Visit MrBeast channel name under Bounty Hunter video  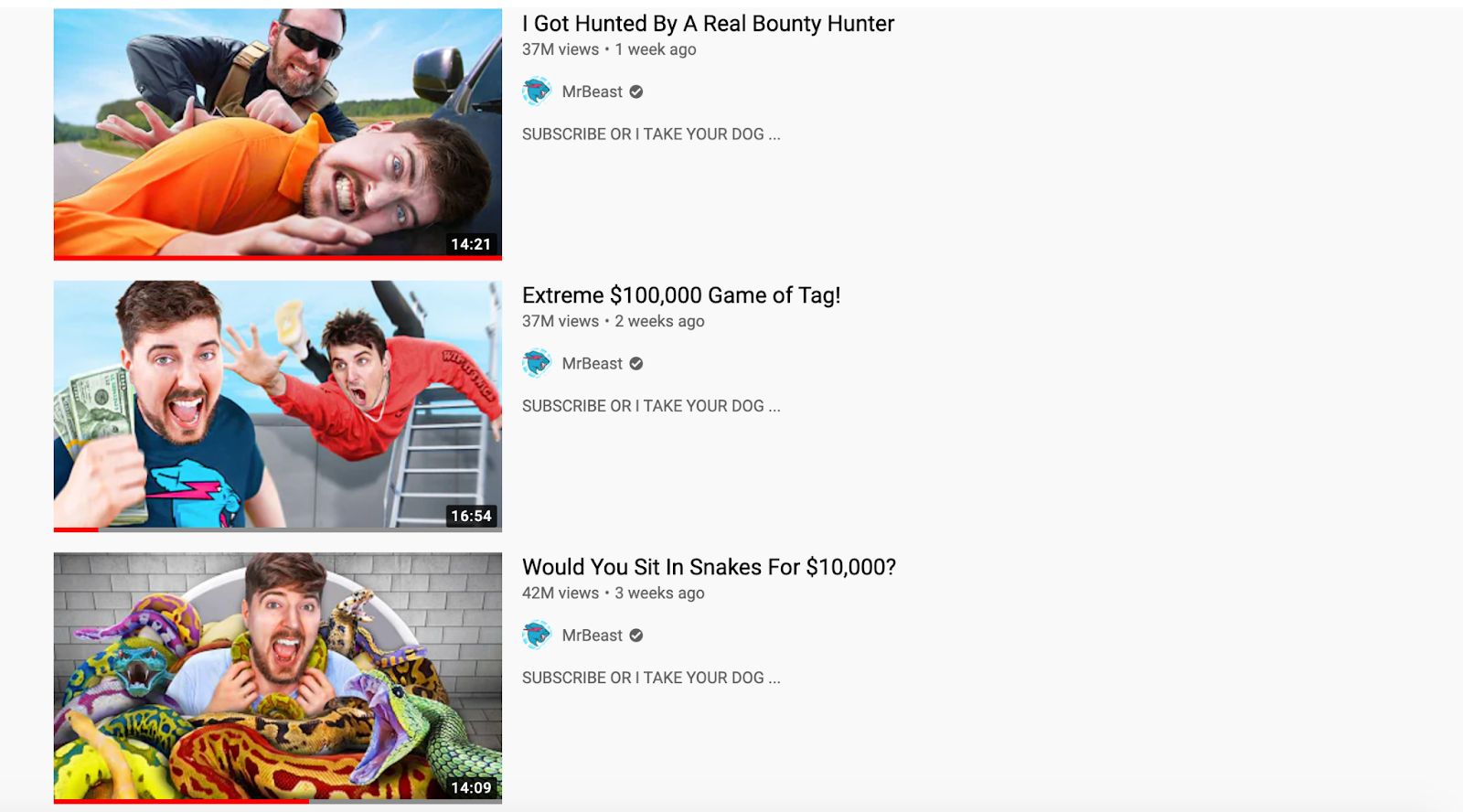[592, 91]
